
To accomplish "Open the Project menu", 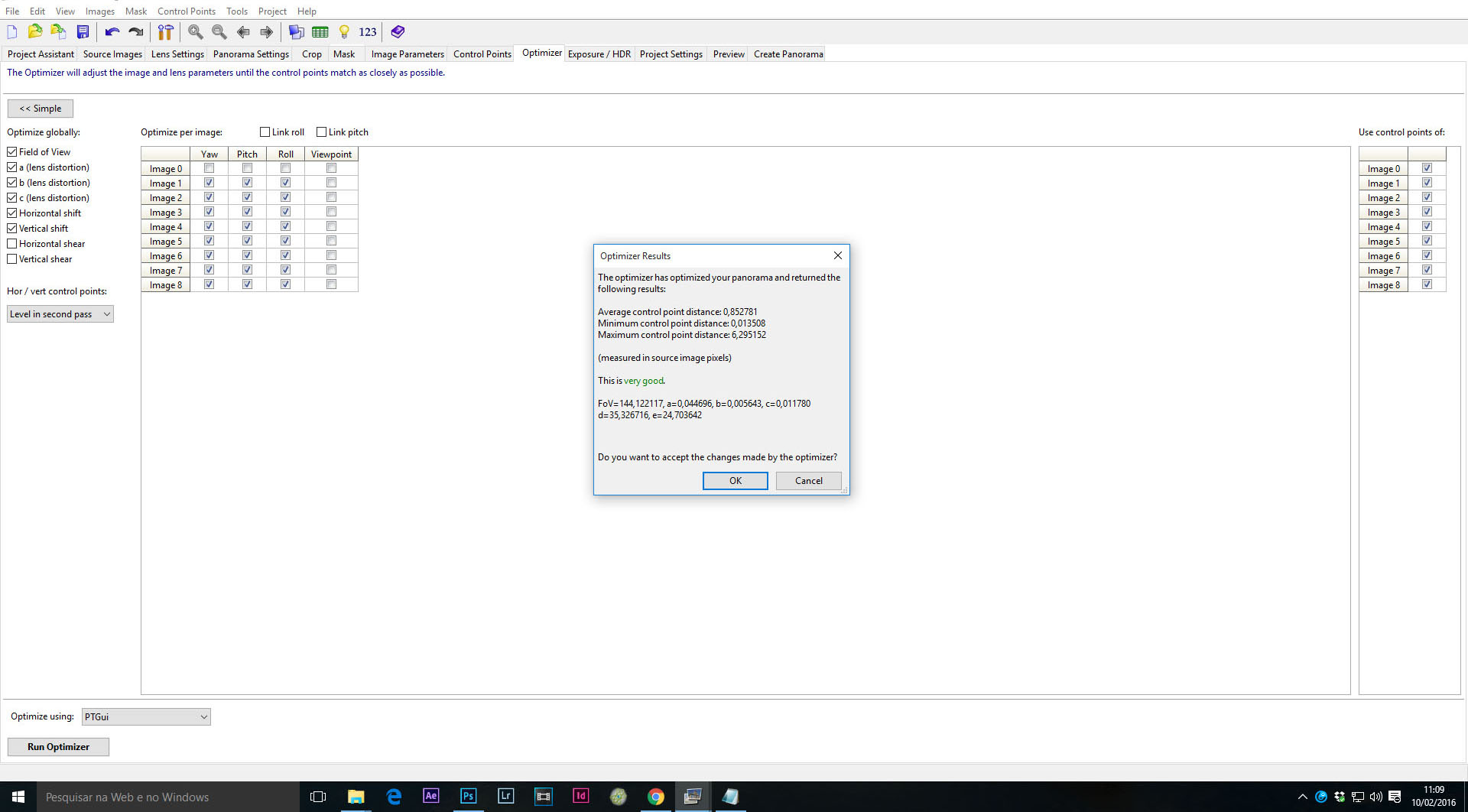I will (x=272, y=11).
